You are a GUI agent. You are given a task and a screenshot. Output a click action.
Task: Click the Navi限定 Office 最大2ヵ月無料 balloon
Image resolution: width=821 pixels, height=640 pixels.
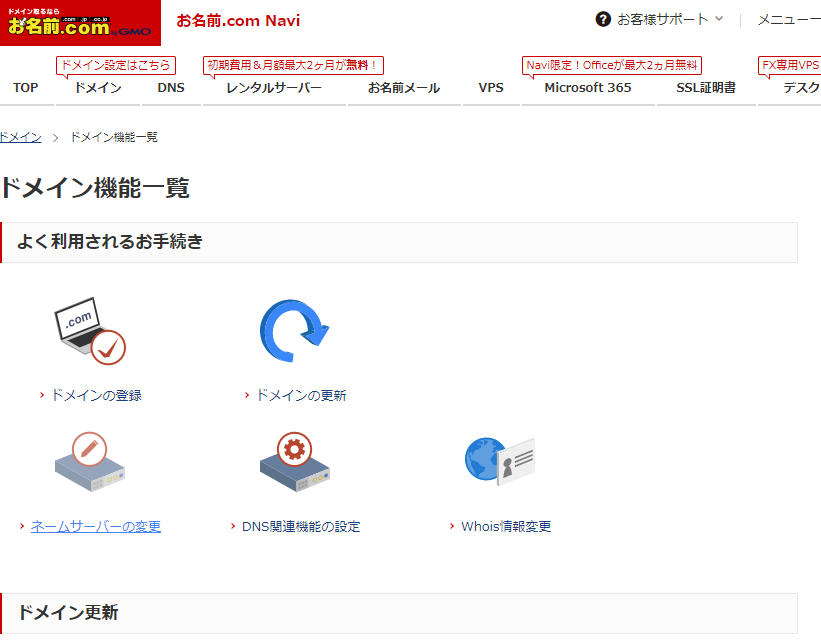pyautogui.click(x=612, y=65)
